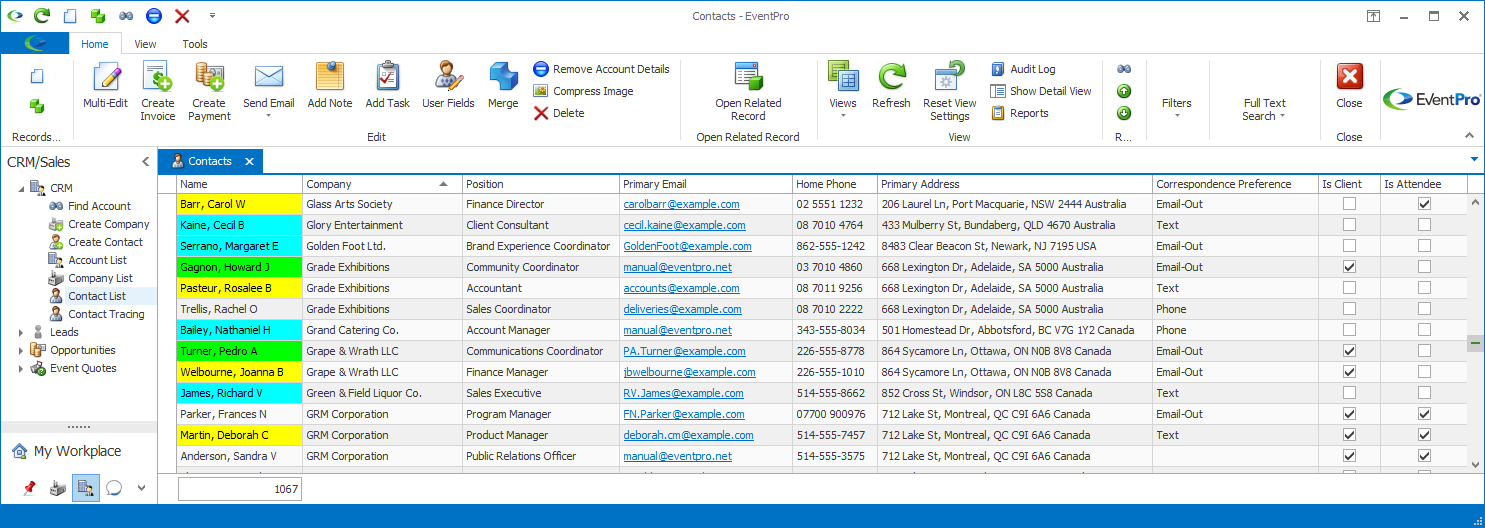The height and width of the screenshot is (528, 1485).
Task: Toggle the Is Attendee checkbox for Barr, Carol W
Action: 1424,204
